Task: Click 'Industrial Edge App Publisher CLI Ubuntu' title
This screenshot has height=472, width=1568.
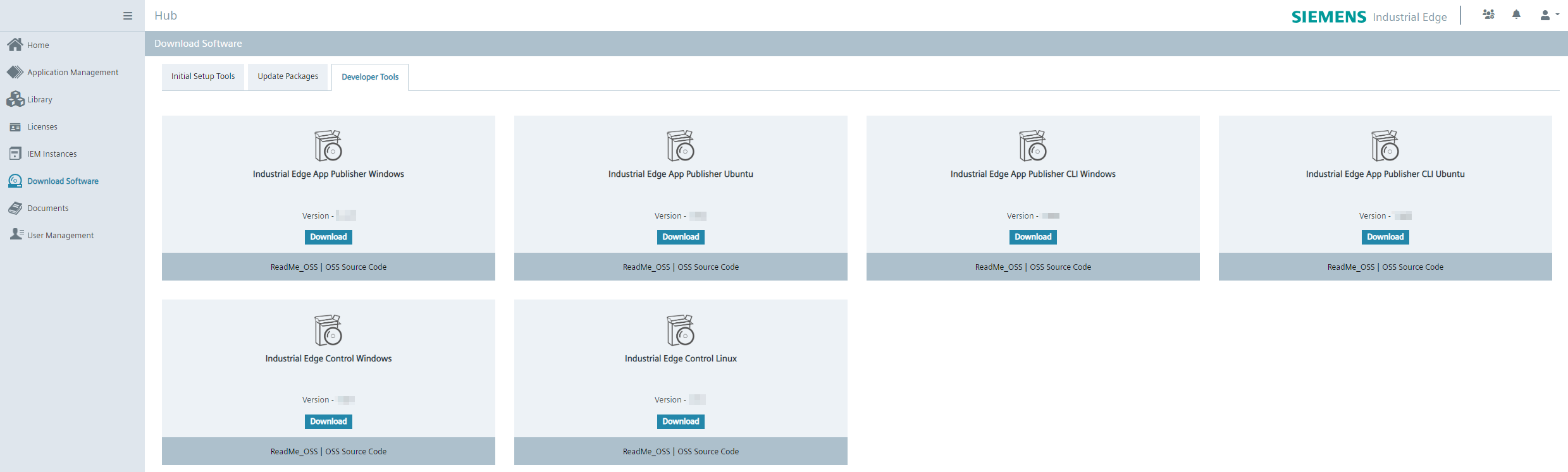Action: pos(1385,174)
